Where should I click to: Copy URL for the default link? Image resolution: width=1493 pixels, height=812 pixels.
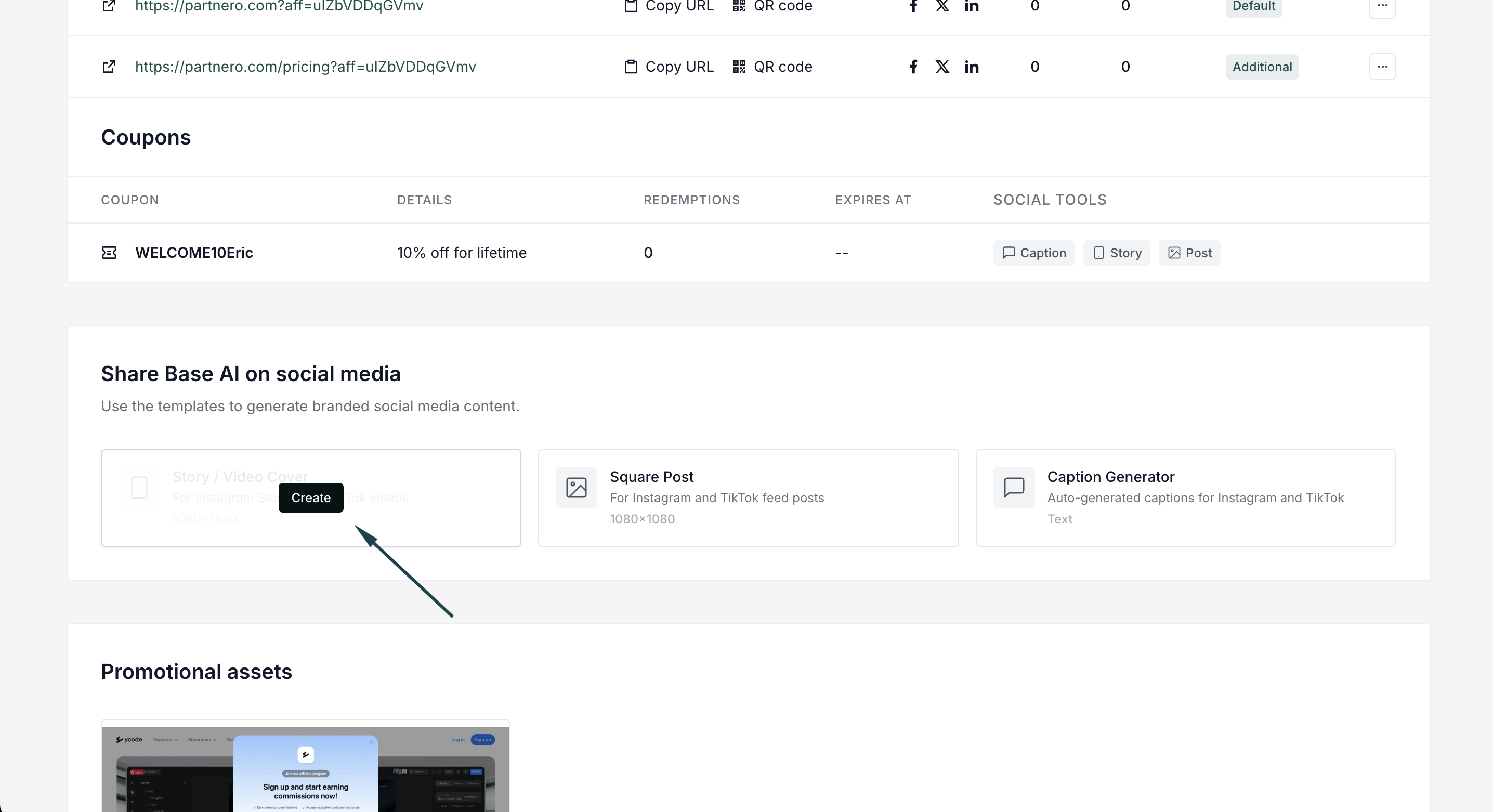coord(669,6)
